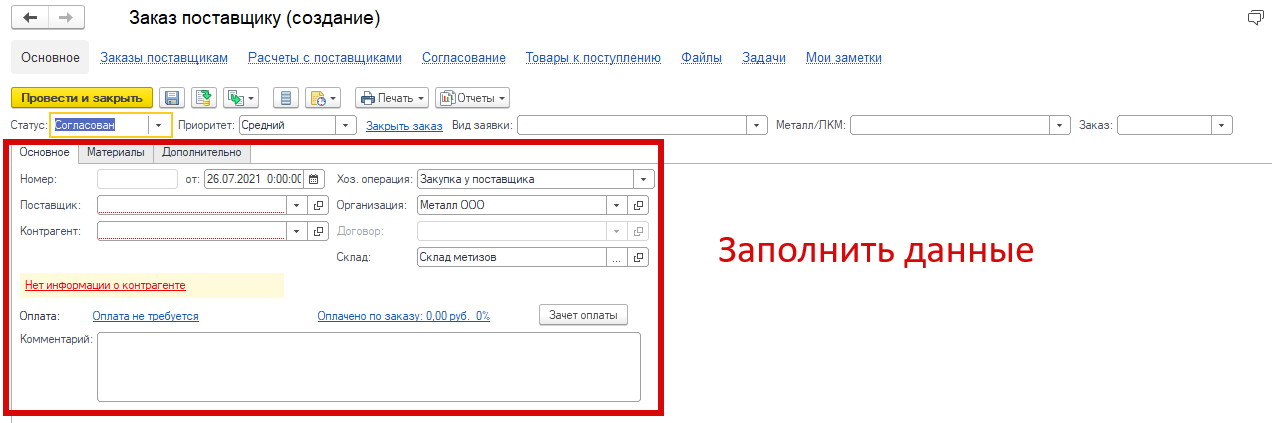Expand the Вид заявки dropdown
The height and width of the screenshot is (423, 1272).
point(756,125)
